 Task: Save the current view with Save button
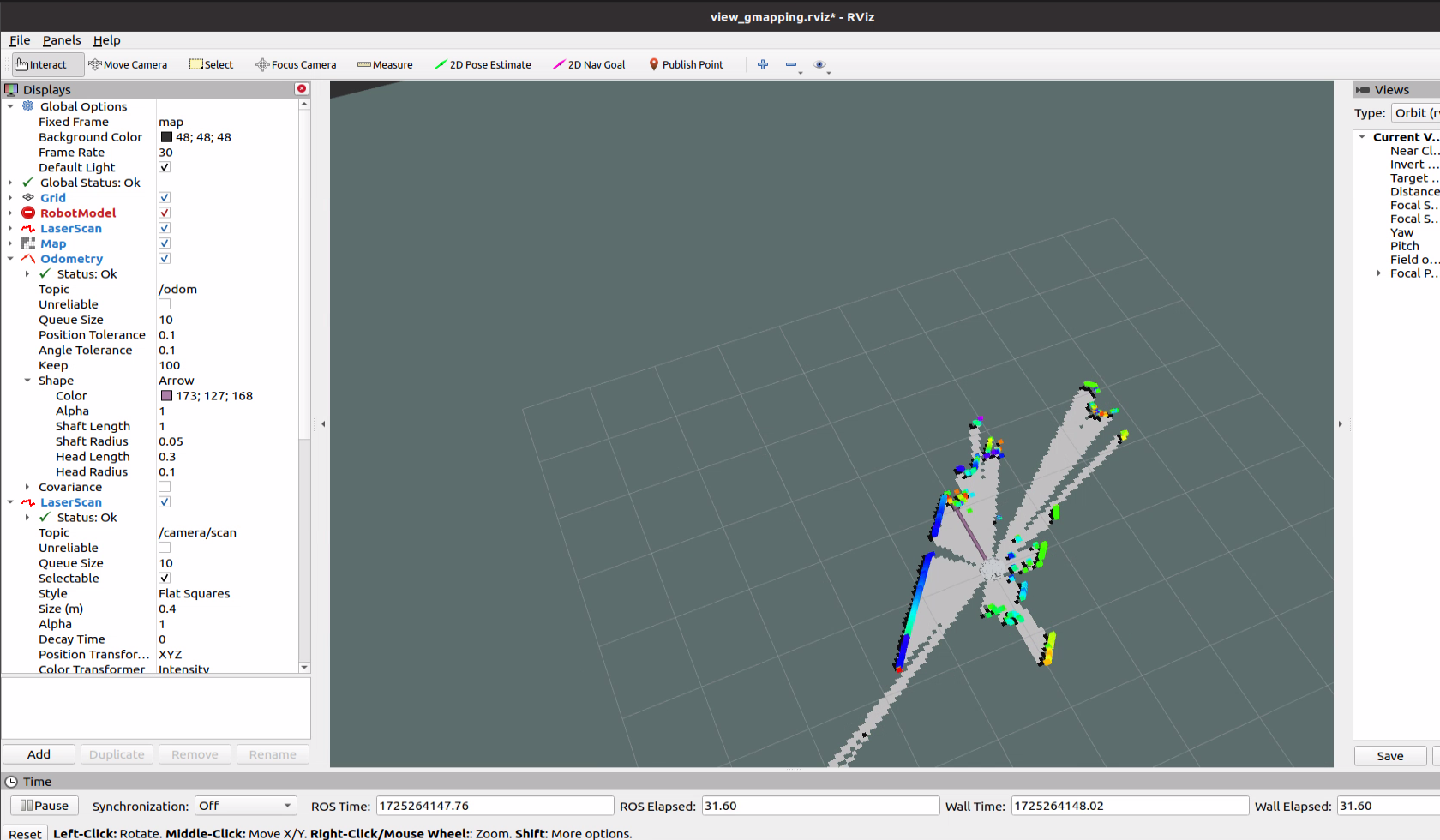point(1390,756)
